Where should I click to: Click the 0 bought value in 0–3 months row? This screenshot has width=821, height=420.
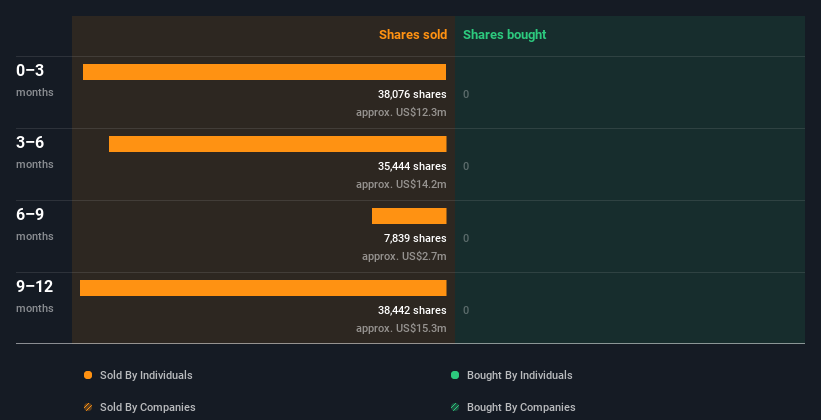[x=466, y=94]
